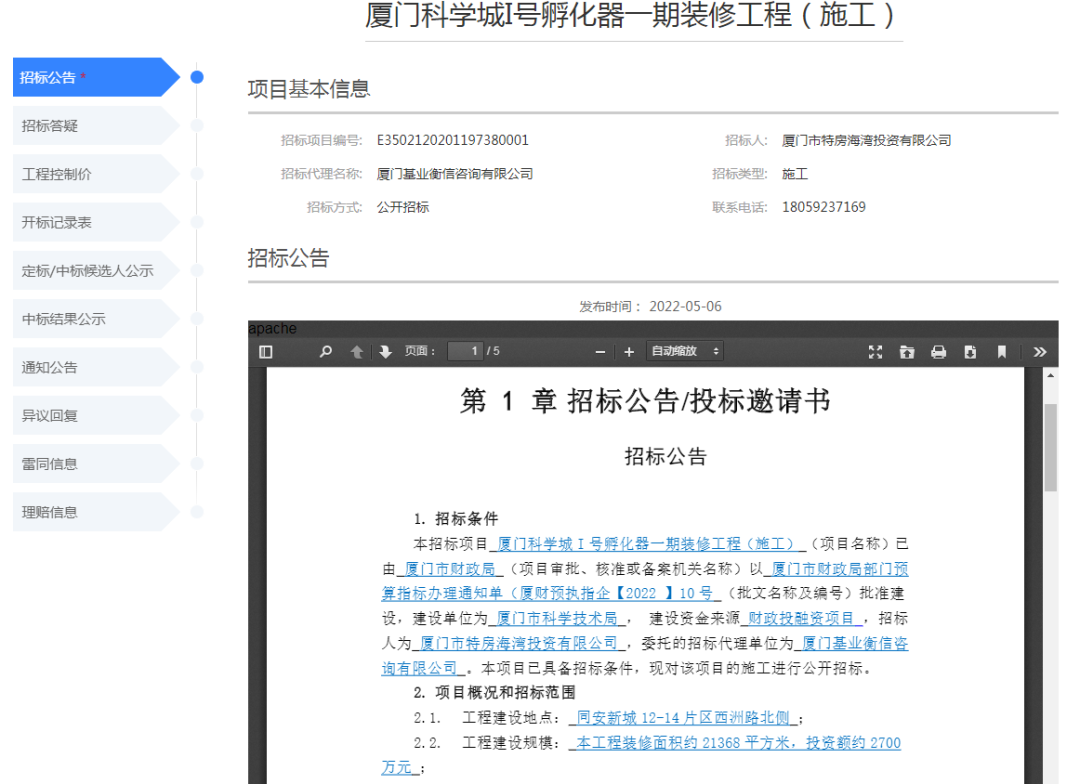
Task: Go to next PDF page
Action: tap(385, 352)
